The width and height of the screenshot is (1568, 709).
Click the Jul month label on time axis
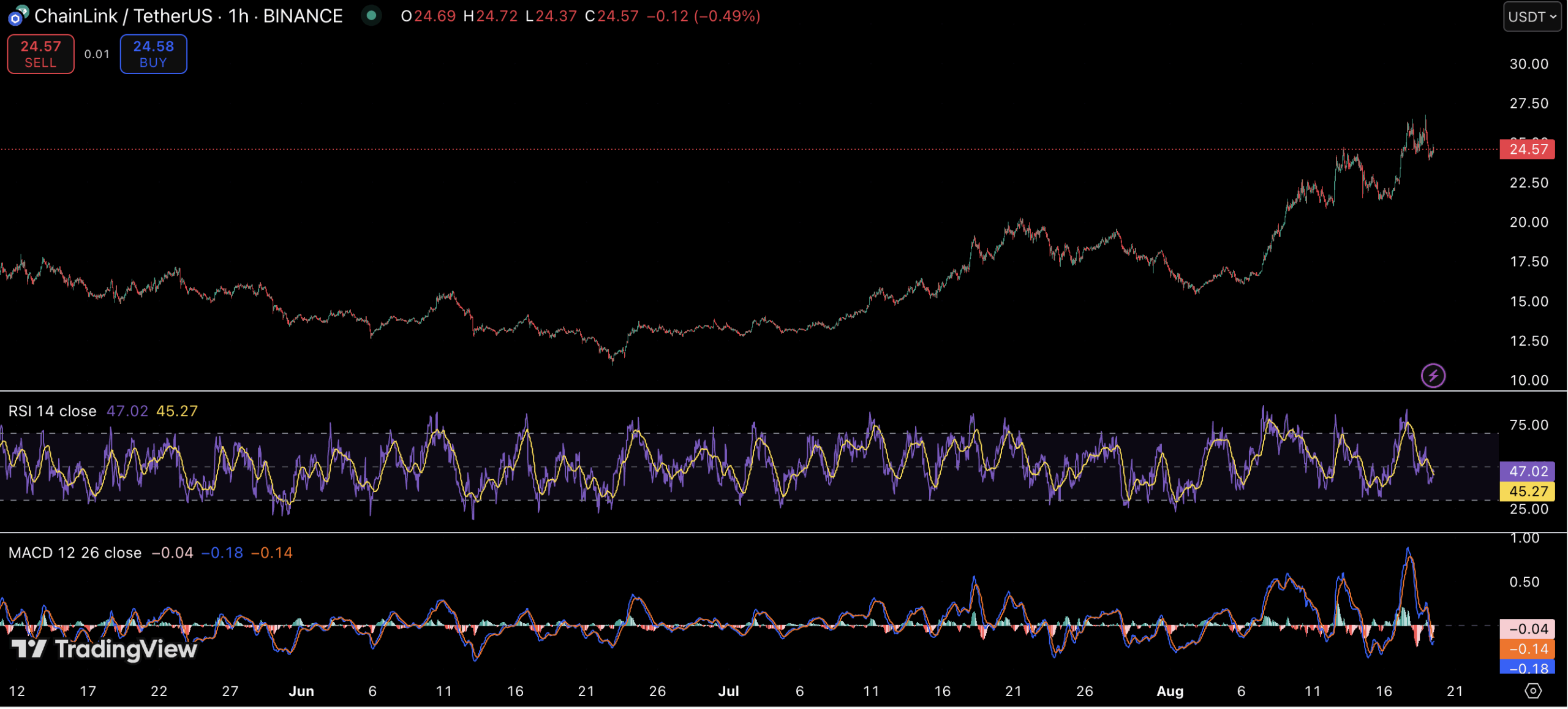point(728,691)
